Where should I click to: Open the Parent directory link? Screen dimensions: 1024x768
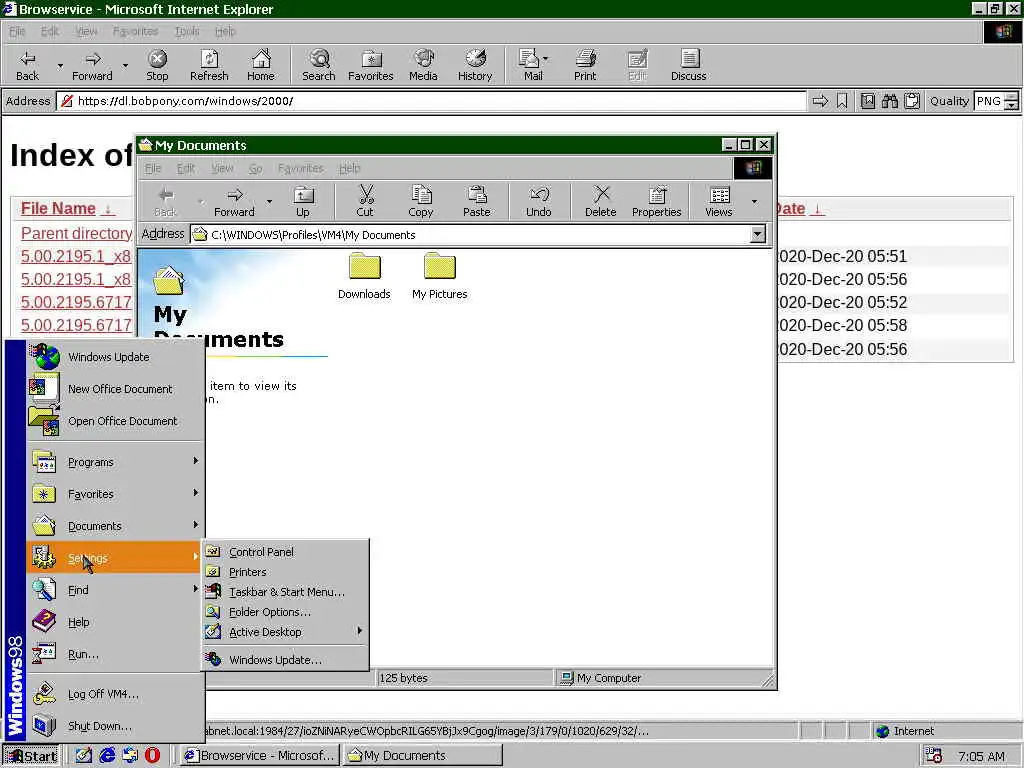coord(76,233)
